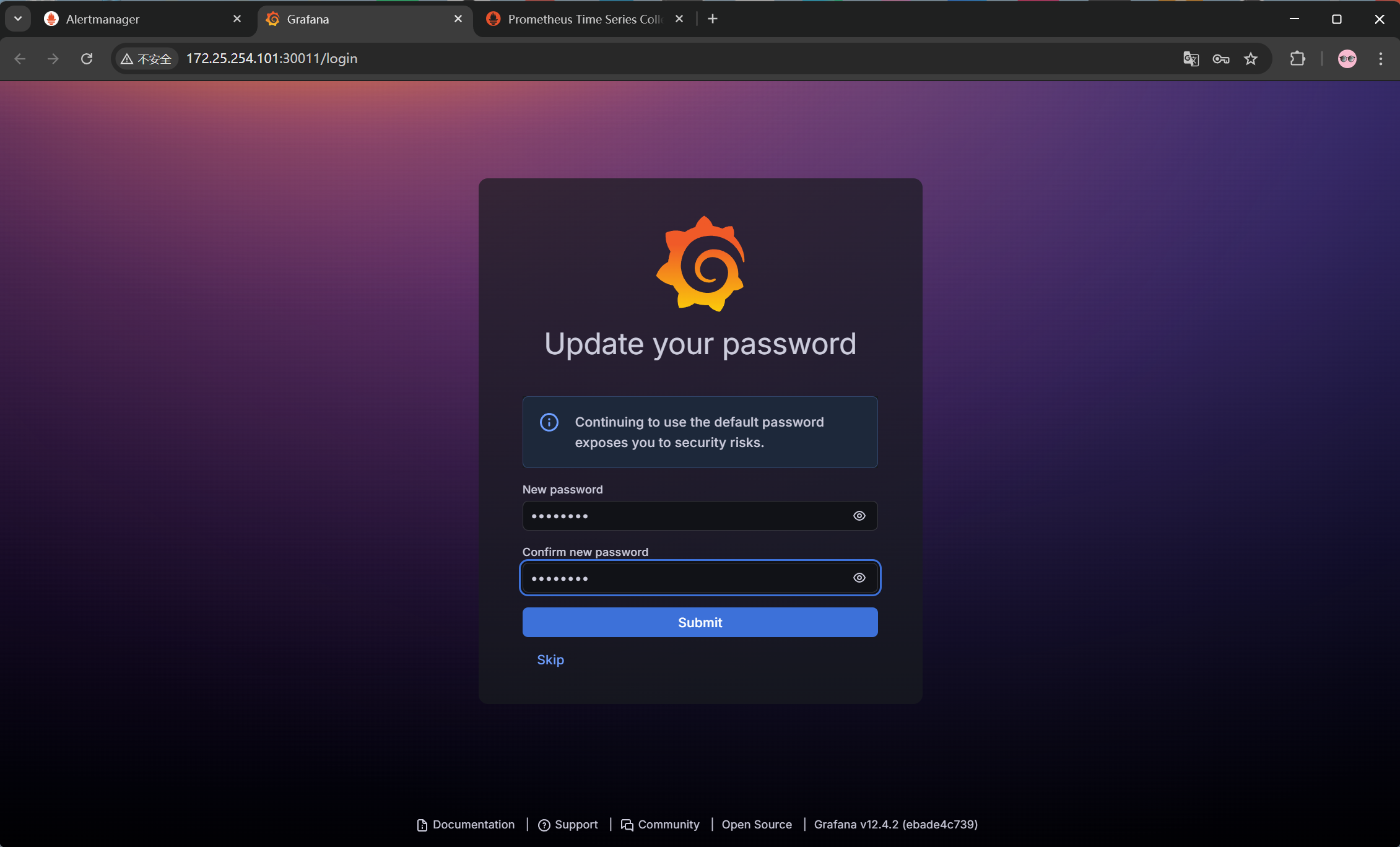
Task: Expand the tab search dropdown
Action: tap(18, 19)
